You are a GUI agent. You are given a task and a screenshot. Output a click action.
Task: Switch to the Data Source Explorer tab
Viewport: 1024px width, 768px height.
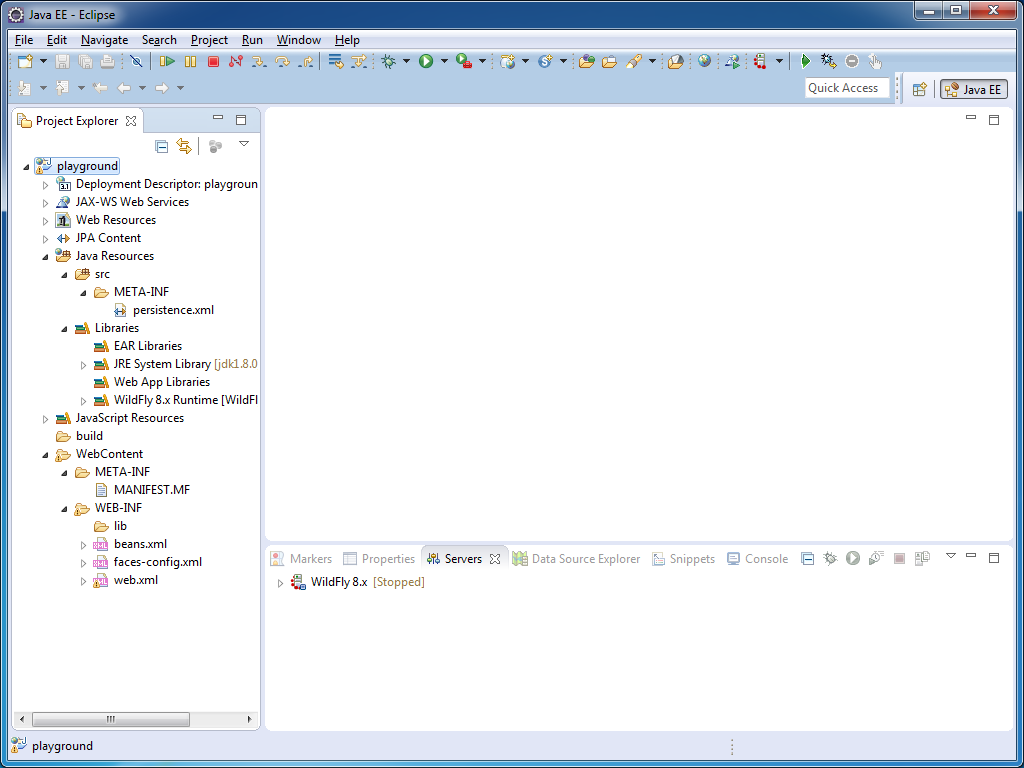coord(577,558)
